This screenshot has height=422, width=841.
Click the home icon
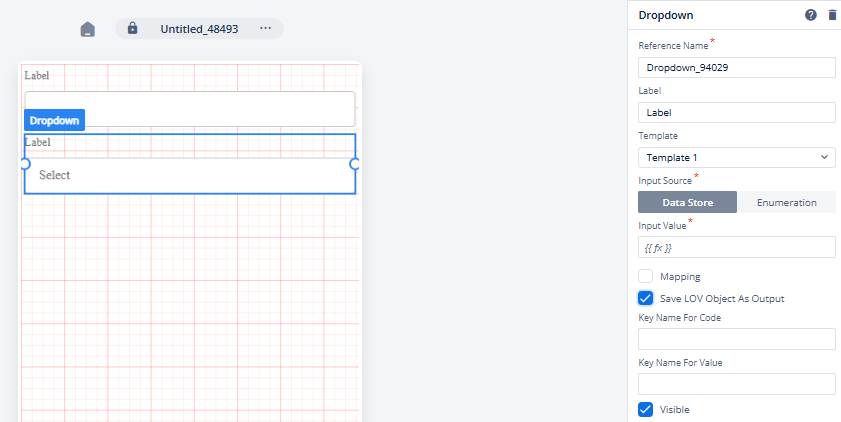[x=87, y=29]
